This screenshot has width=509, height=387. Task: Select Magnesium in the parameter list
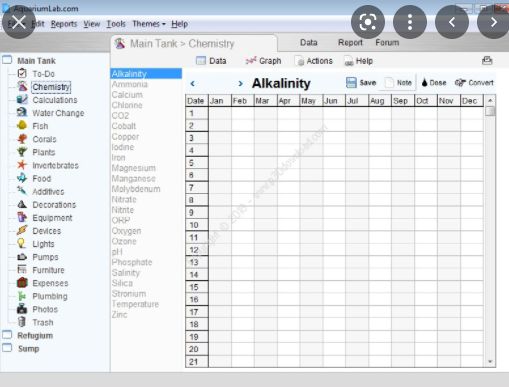[x=134, y=168]
